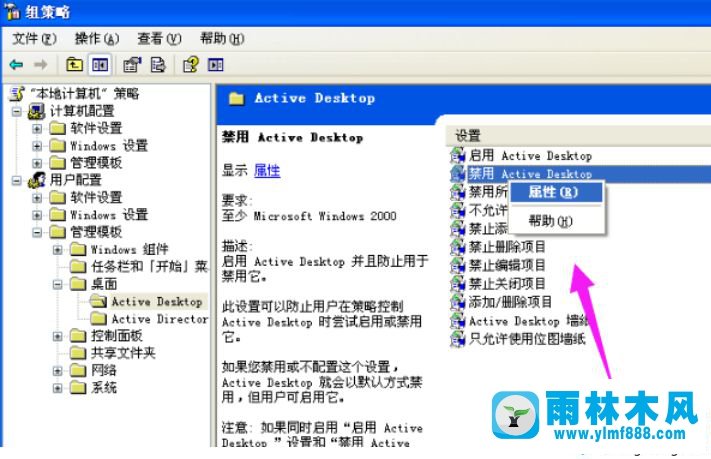Image resolution: width=711 pixels, height=459 pixels.
Task: Click the 计算机配置 computer icon
Action: [37, 111]
